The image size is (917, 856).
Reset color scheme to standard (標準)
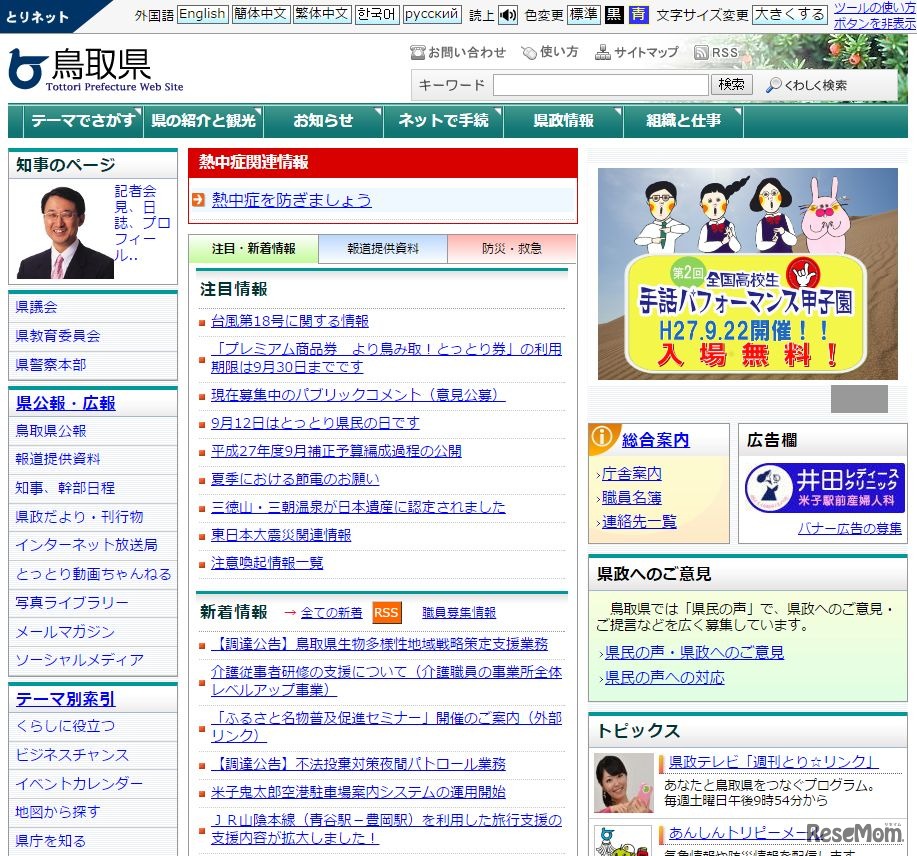coord(583,15)
